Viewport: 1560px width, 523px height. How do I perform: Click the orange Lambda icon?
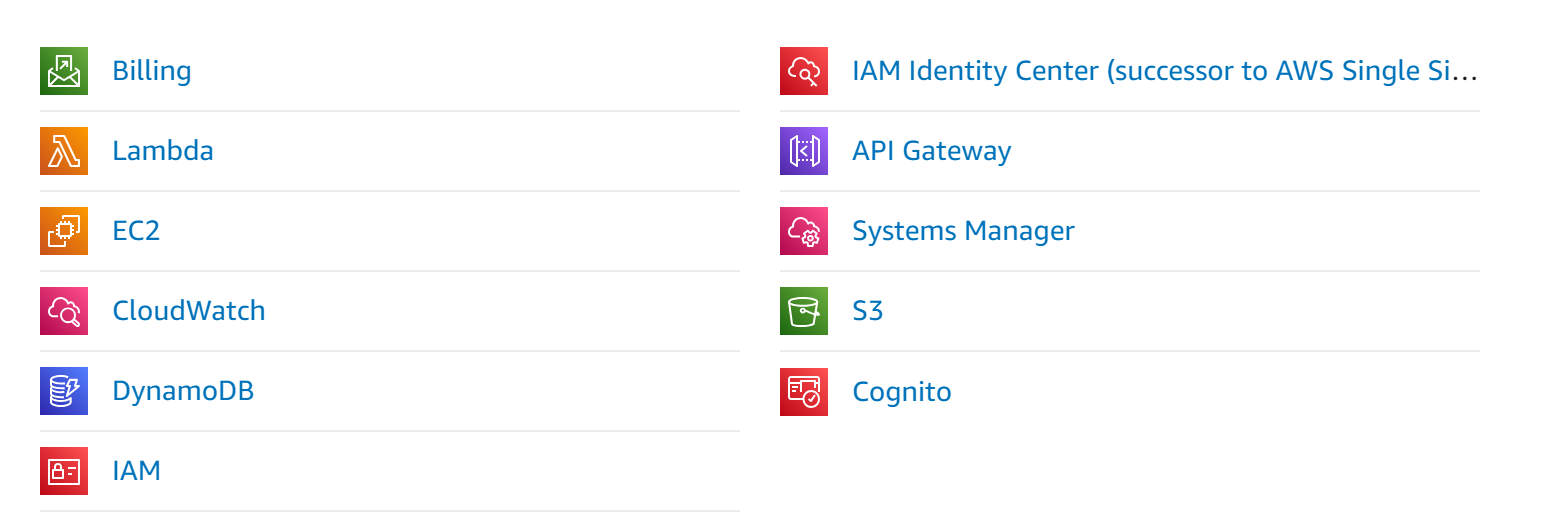coord(64,151)
